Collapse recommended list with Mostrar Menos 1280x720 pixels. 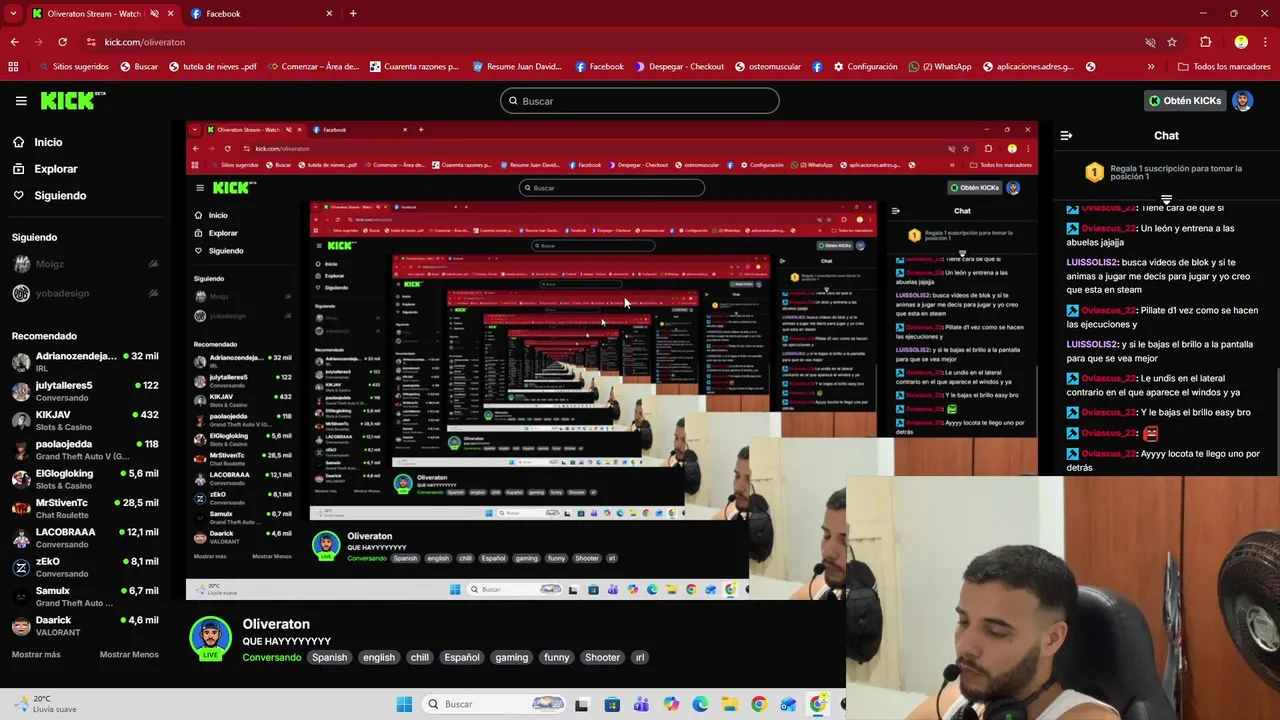(x=129, y=655)
